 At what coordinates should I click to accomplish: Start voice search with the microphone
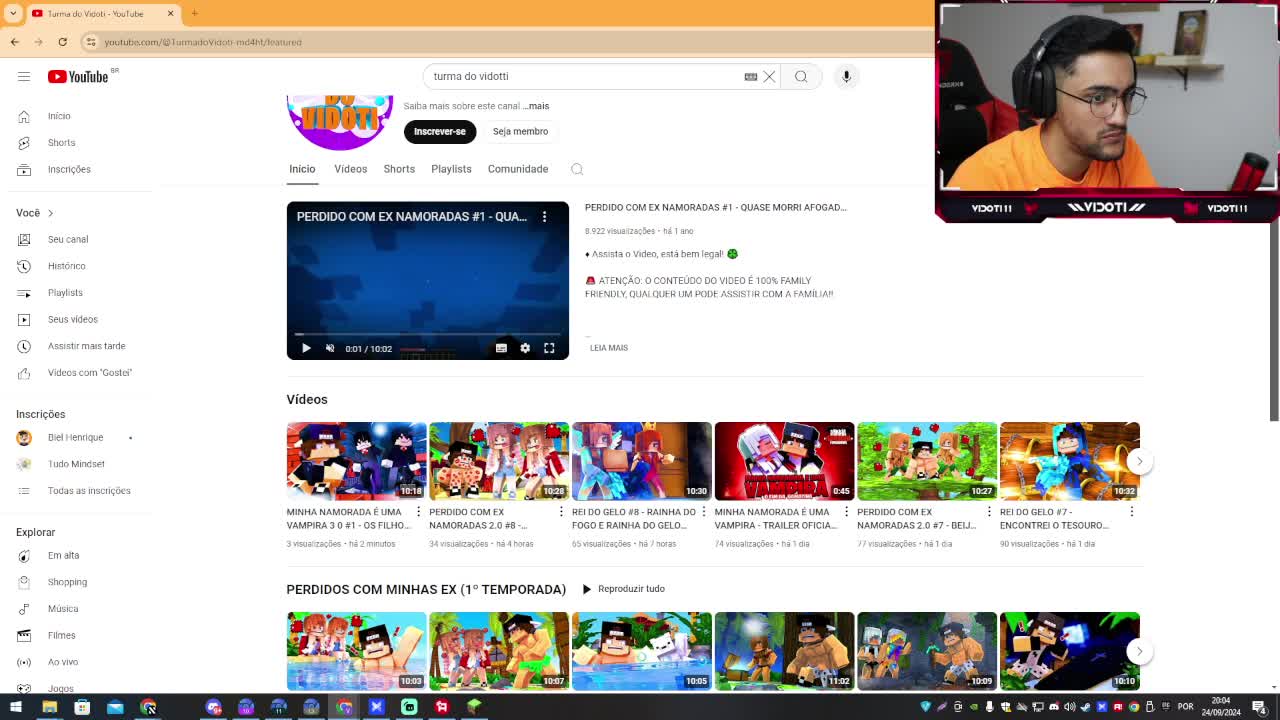click(x=846, y=76)
